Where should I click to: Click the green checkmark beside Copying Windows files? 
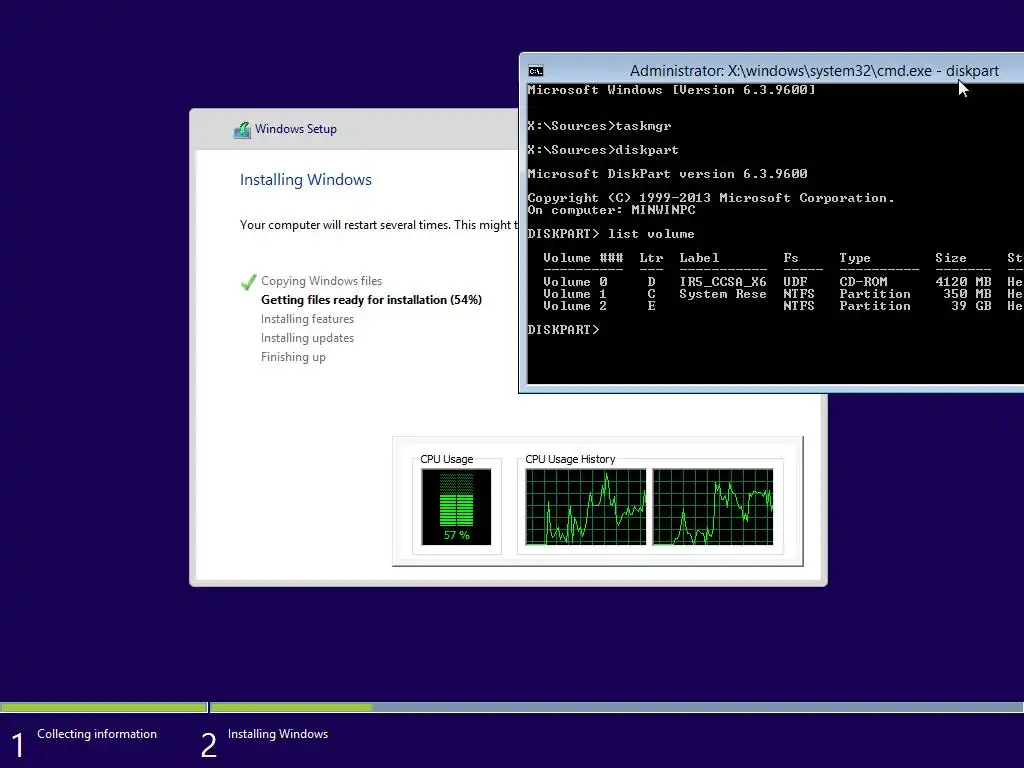[248, 281]
